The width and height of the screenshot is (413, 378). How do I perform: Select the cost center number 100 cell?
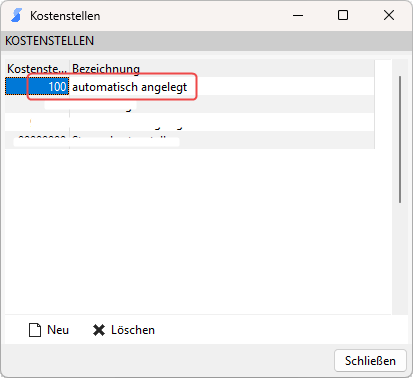click(x=37, y=87)
